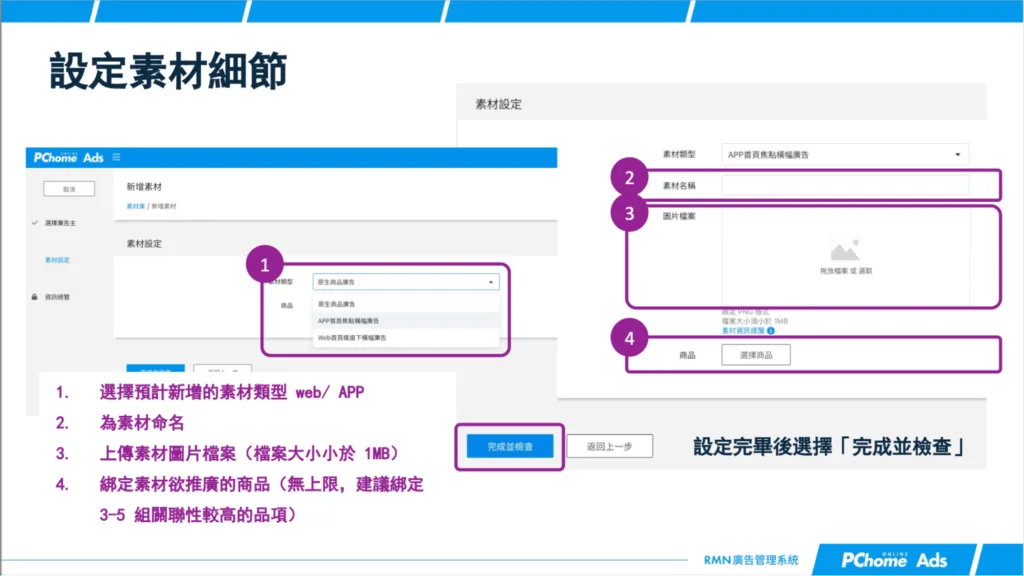Viewport: 1024px width, 576px height.
Task: Click the lock icon beside 資訊總覽 step
Action: click(x=33, y=297)
